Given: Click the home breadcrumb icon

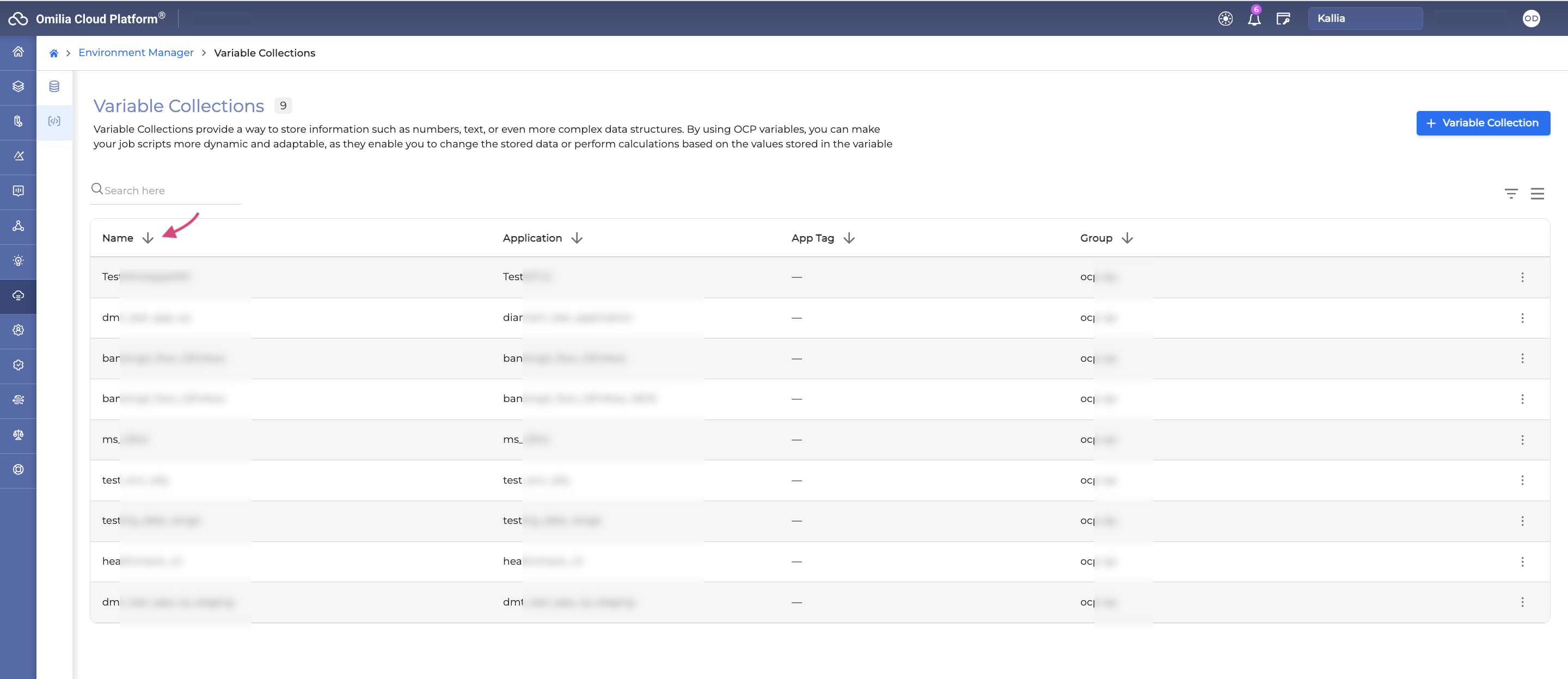Looking at the screenshot, I should point(55,53).
